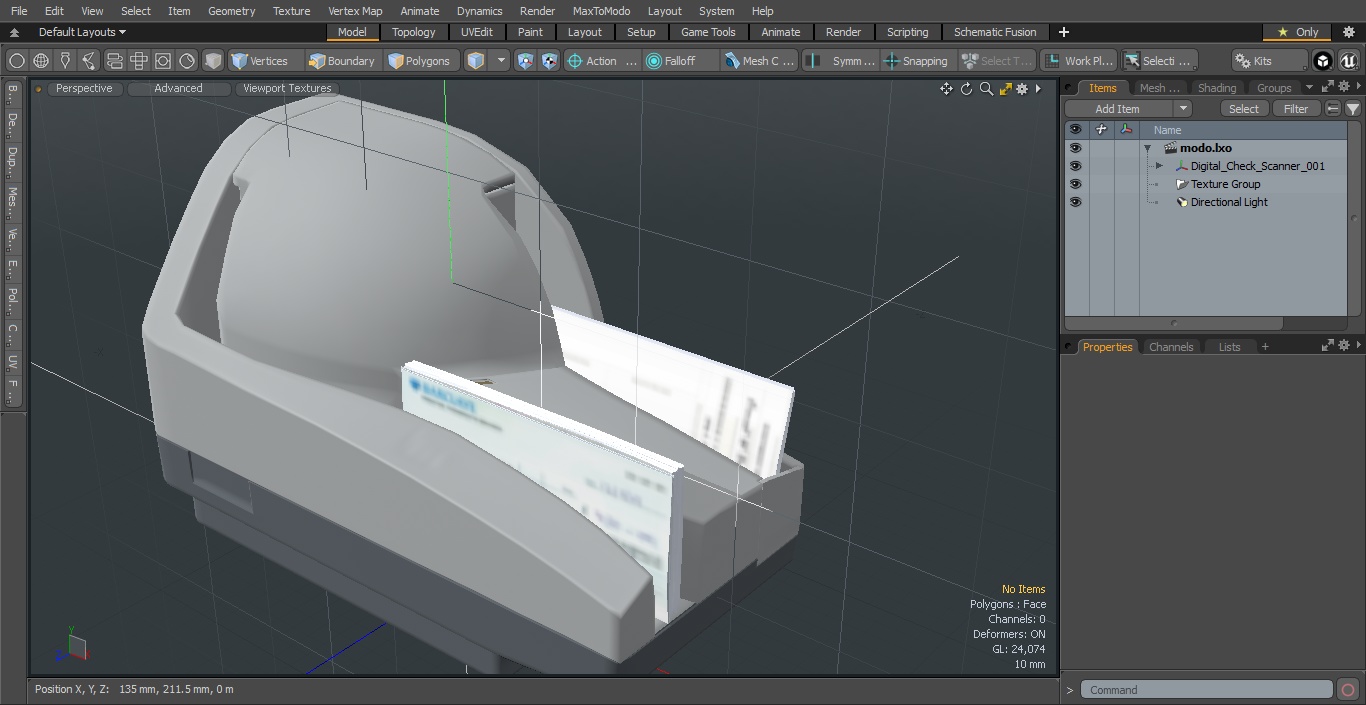Screen dimensions: 1366x705
Task: Click the cross-shaped box icon in the toolbar
Action: point(139,61)
